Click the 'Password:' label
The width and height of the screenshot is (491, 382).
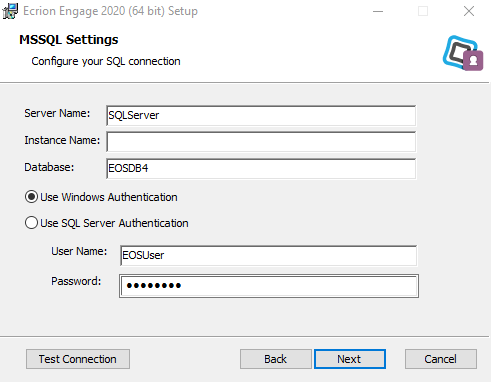pyautogui.click(x=76, y=281)
